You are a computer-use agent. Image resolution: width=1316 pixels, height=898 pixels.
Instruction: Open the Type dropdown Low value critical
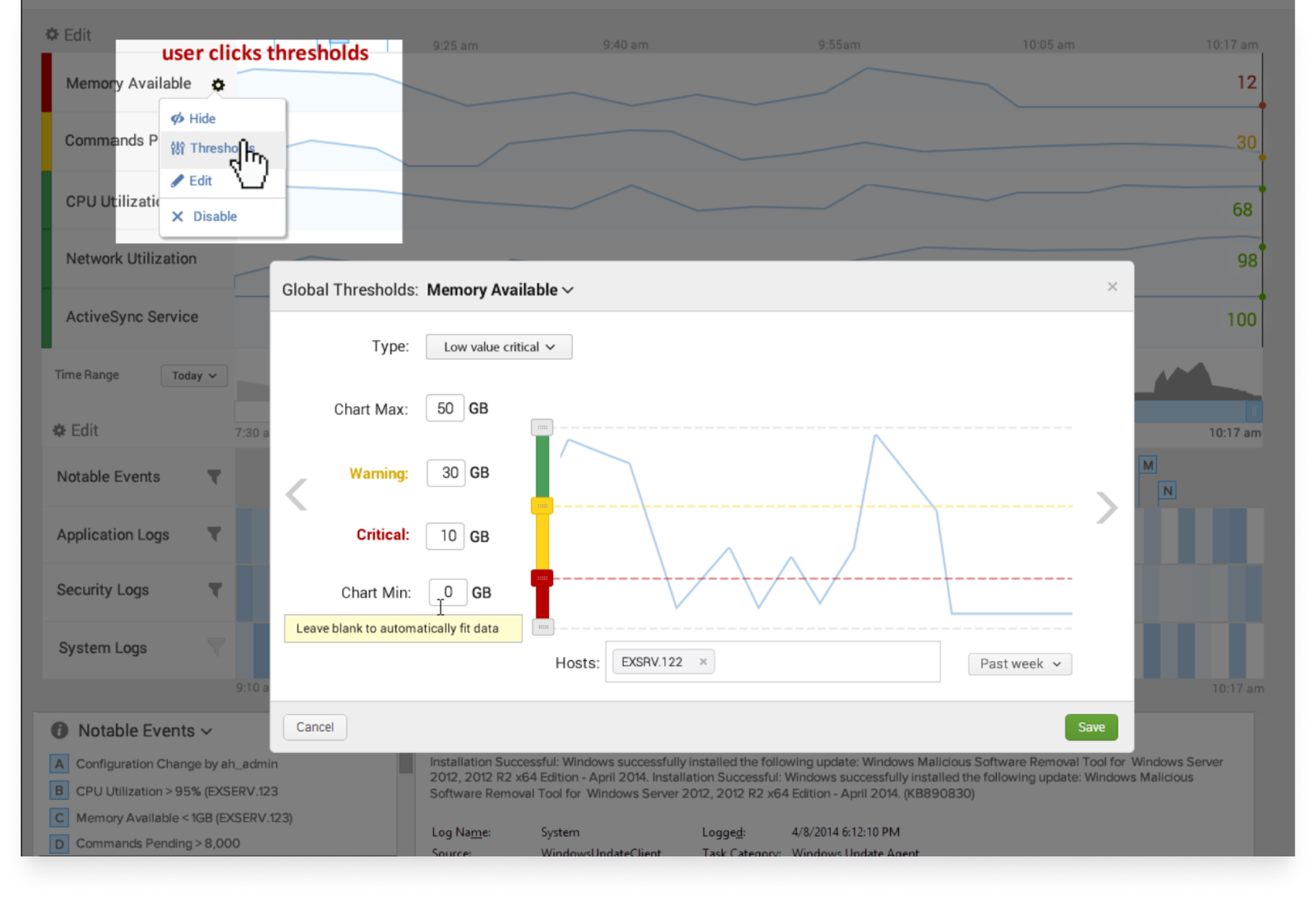point(498,347)
